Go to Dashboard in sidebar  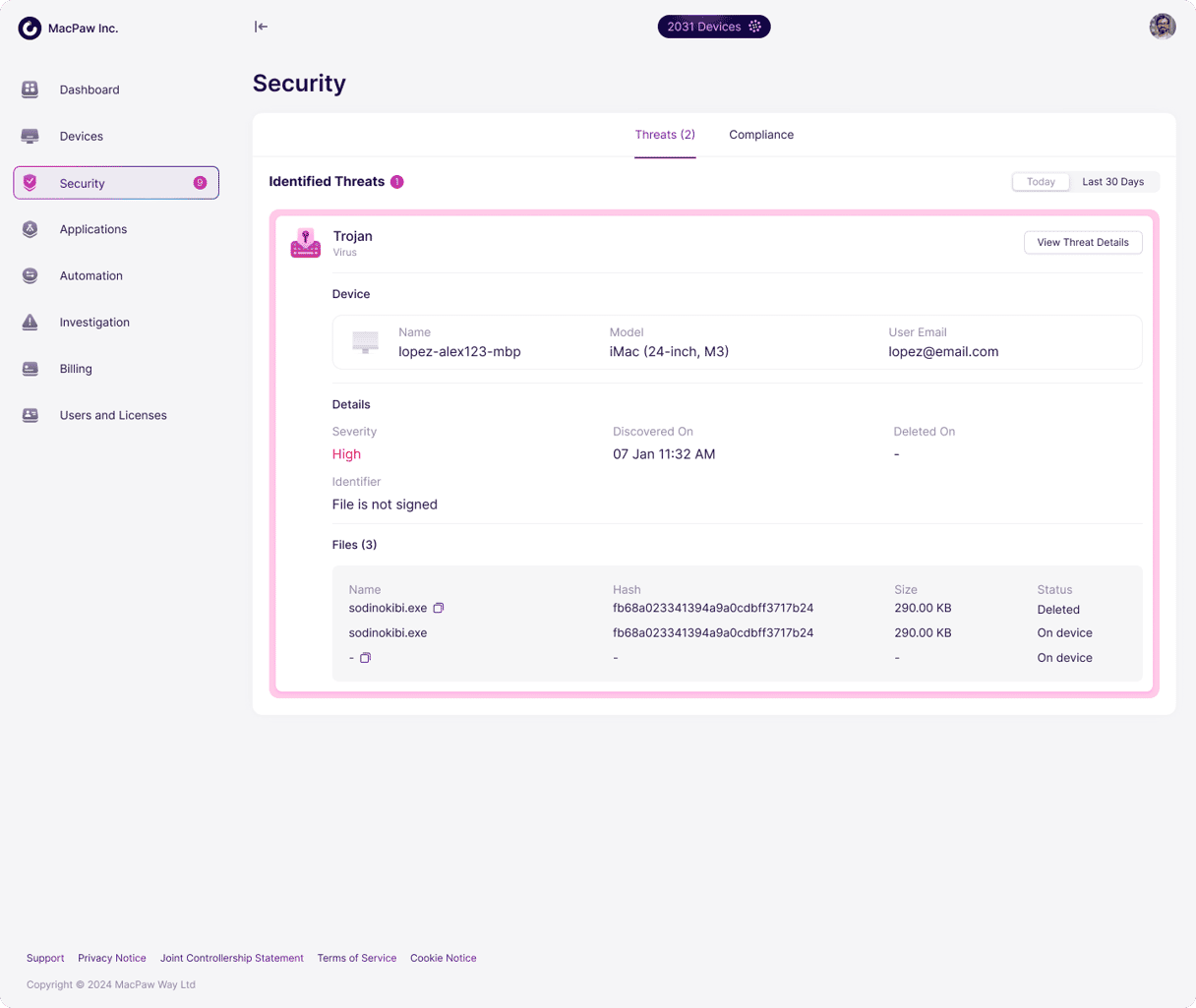coord(90,89)
